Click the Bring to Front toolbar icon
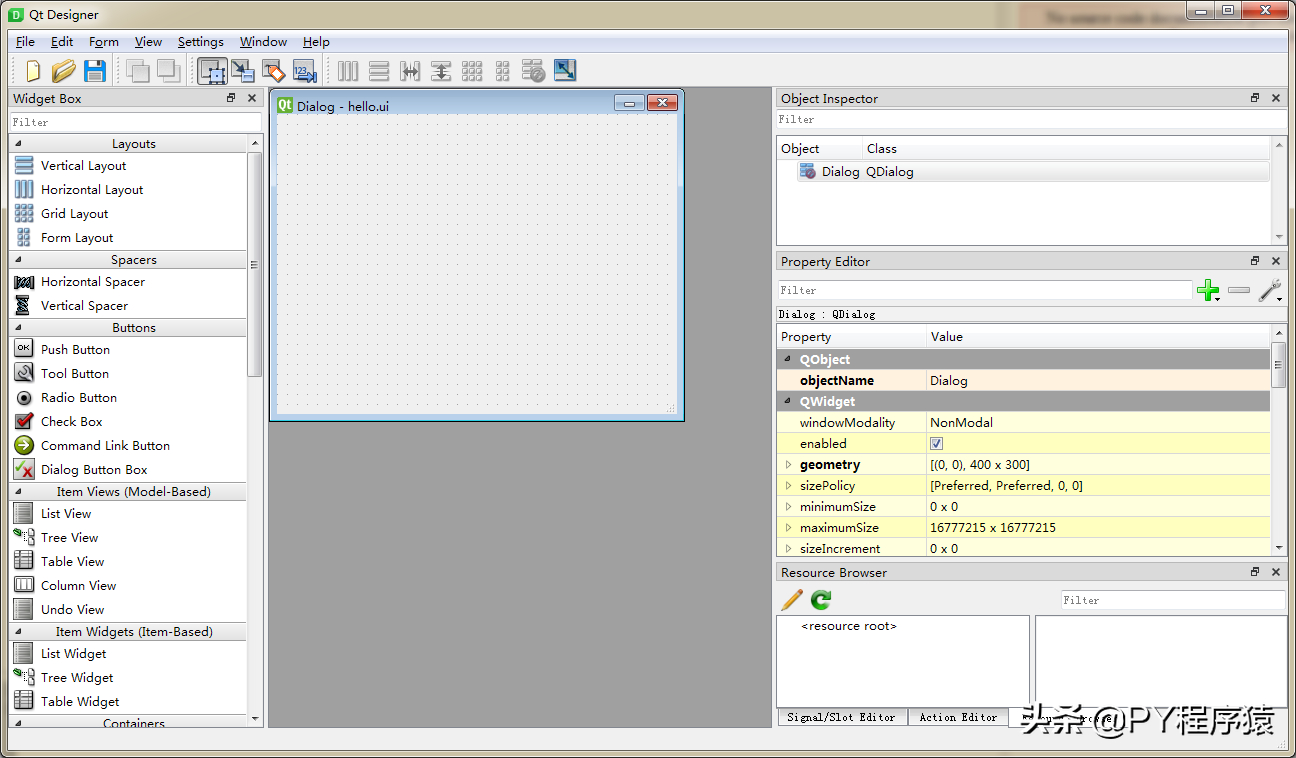The height and width of the screenshot is (758, 1296). point(168,70)
